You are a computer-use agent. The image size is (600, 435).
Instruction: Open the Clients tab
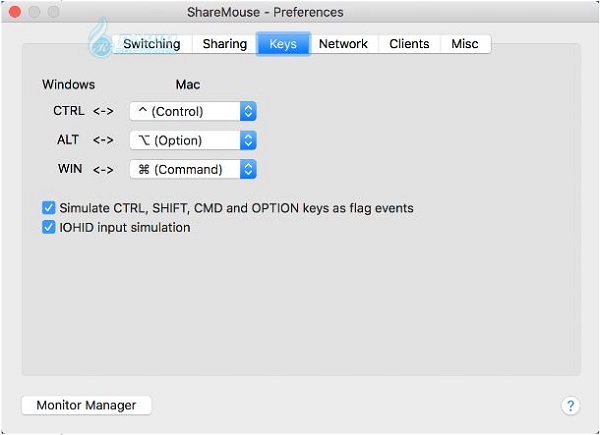click(409, 44)
